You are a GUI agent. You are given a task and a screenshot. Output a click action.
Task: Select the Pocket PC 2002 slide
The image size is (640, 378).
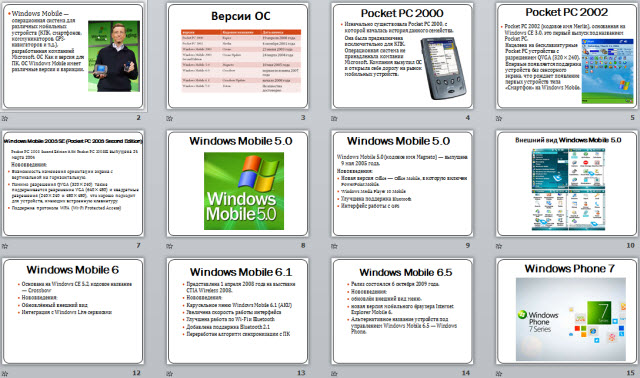[x=567, y=56]
